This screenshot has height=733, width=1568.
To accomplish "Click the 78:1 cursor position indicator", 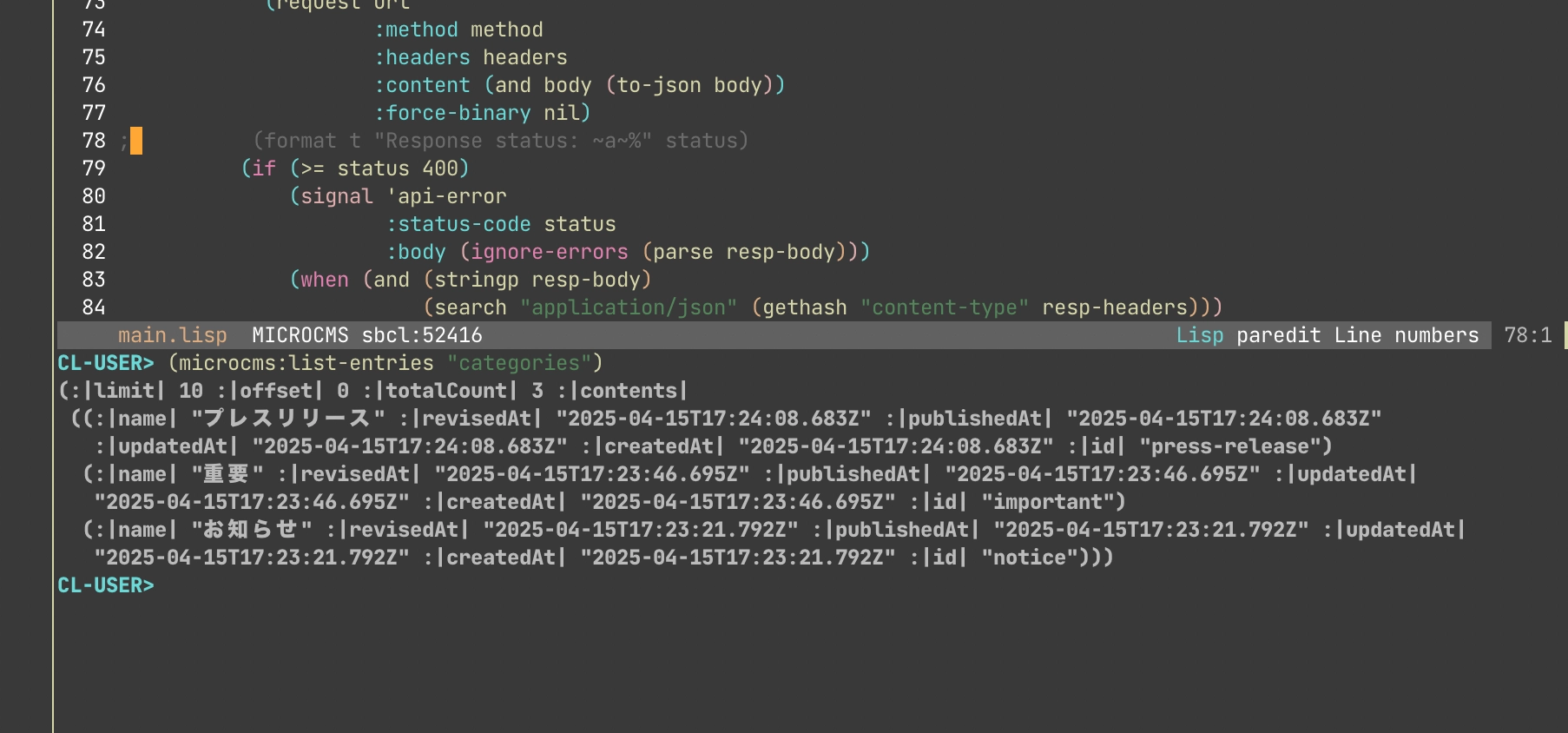I will point(1527,335).
